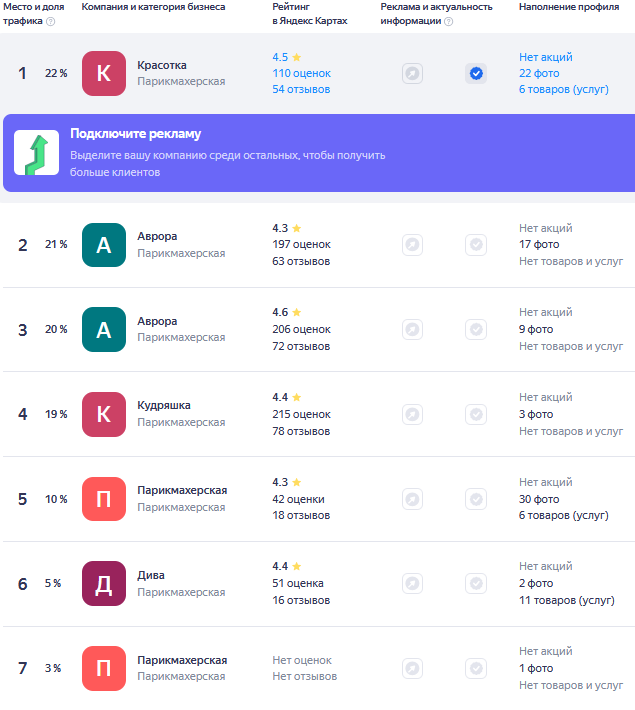This screenshot has width=635, height=710.
Task: Click the advertising icon in the Дива row
Action: tap(412, 583)
